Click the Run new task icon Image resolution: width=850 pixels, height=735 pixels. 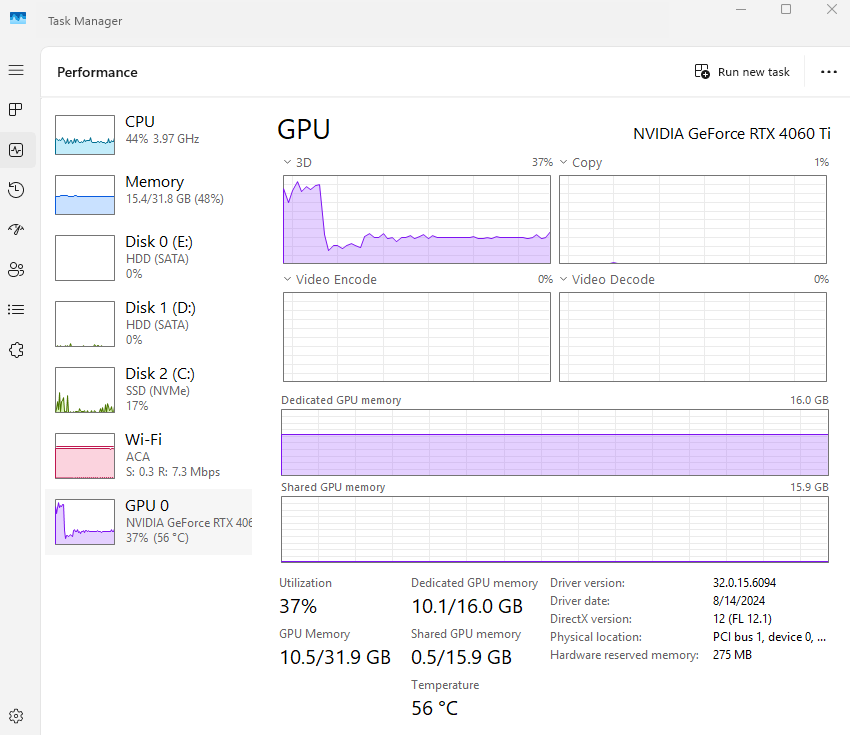(x=702, y=72)
